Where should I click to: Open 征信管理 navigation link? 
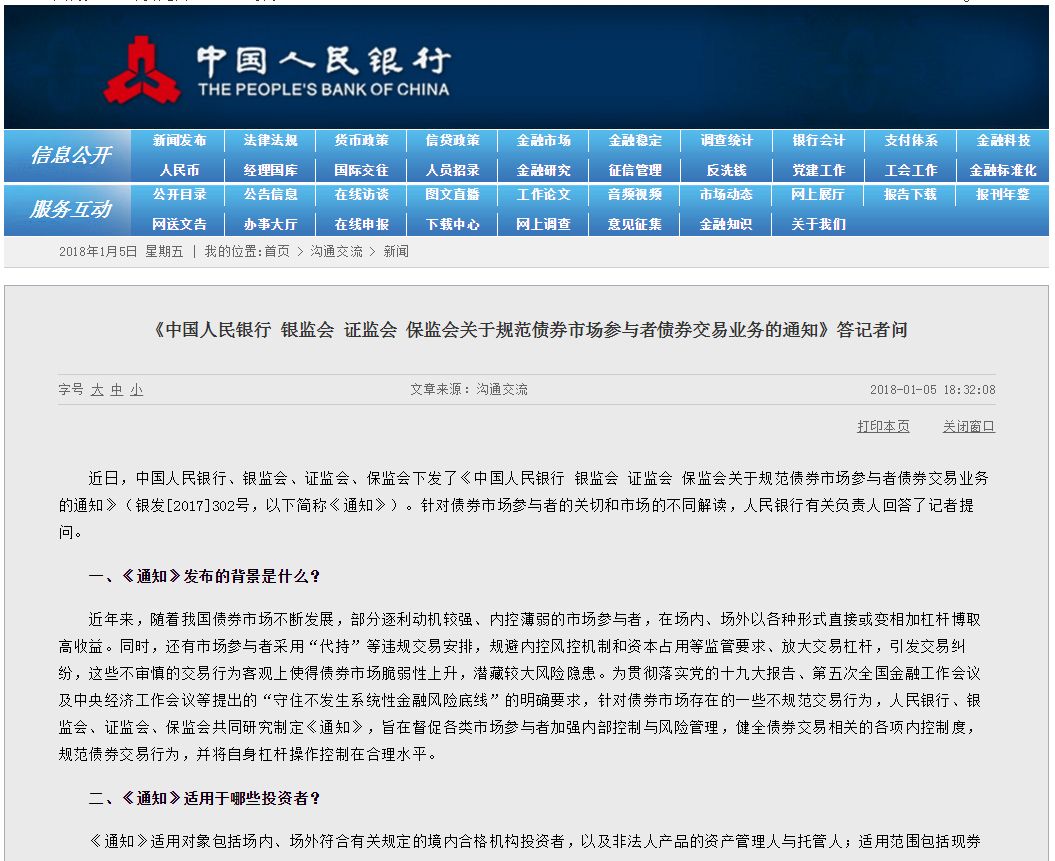point(635,170)
